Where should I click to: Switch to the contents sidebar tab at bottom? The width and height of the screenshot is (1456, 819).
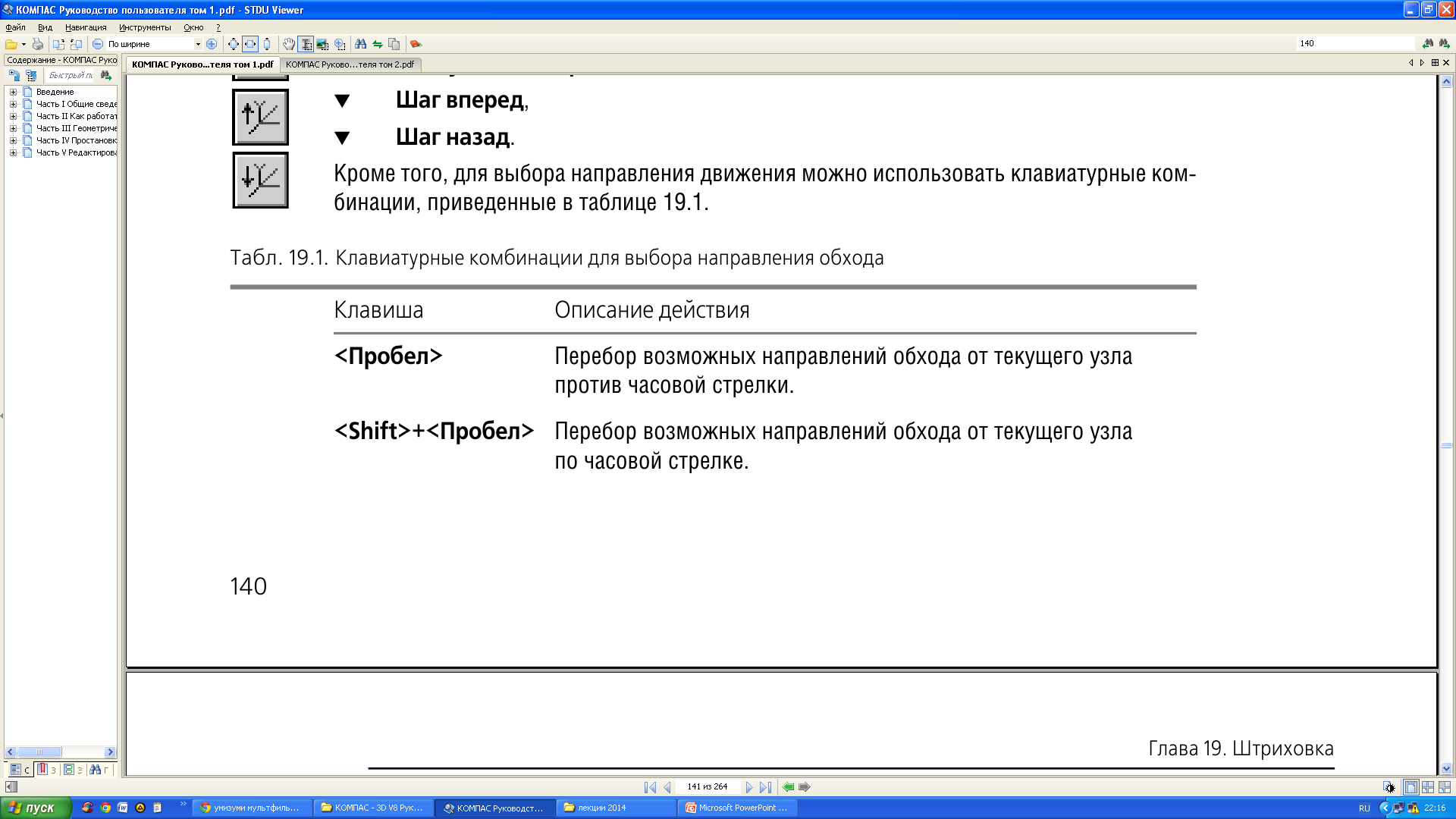[x=20, y=769]
